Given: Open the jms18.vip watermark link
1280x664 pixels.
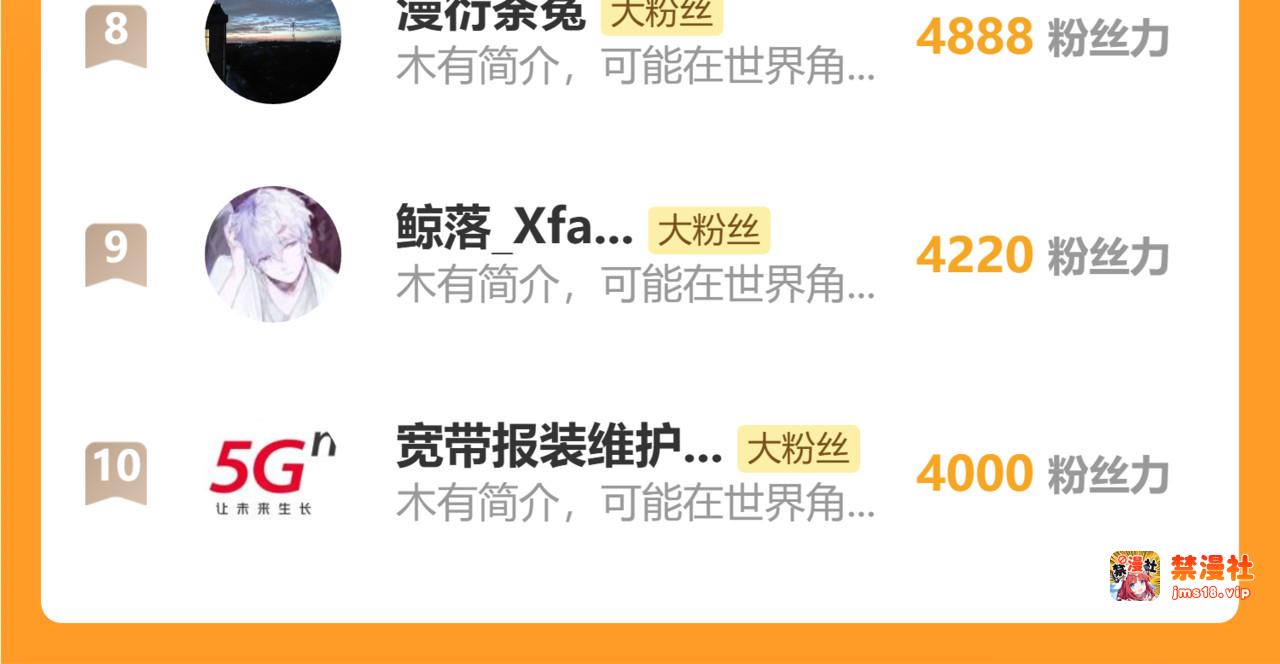Looking at the screenshot, I should (1211, 593).
